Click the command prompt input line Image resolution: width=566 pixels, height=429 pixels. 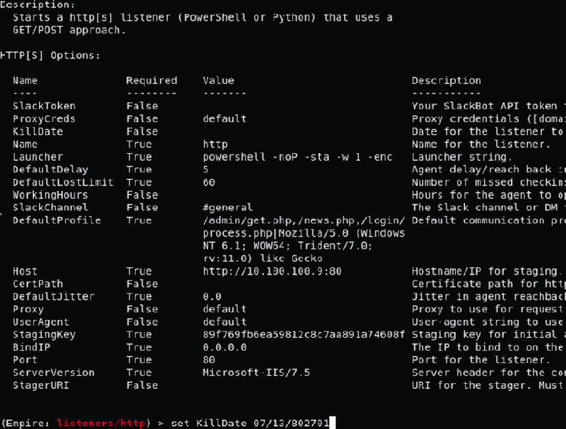(168, 423)
